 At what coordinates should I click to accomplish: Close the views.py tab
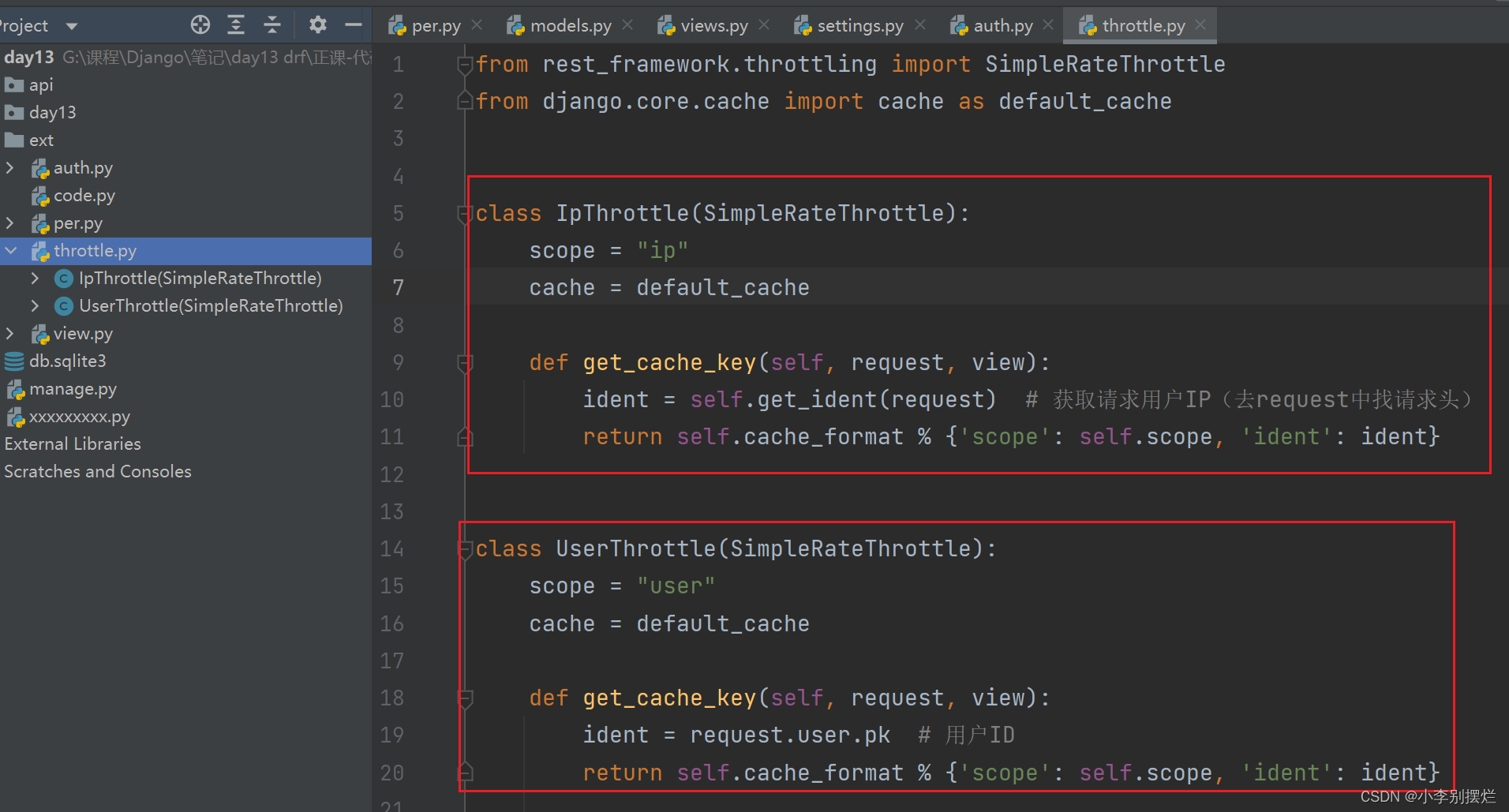click(764, 25)
